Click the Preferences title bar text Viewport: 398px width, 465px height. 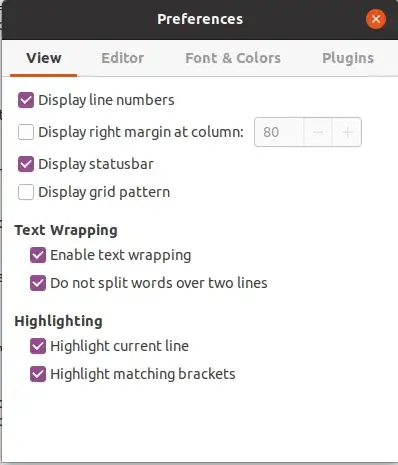200,19
